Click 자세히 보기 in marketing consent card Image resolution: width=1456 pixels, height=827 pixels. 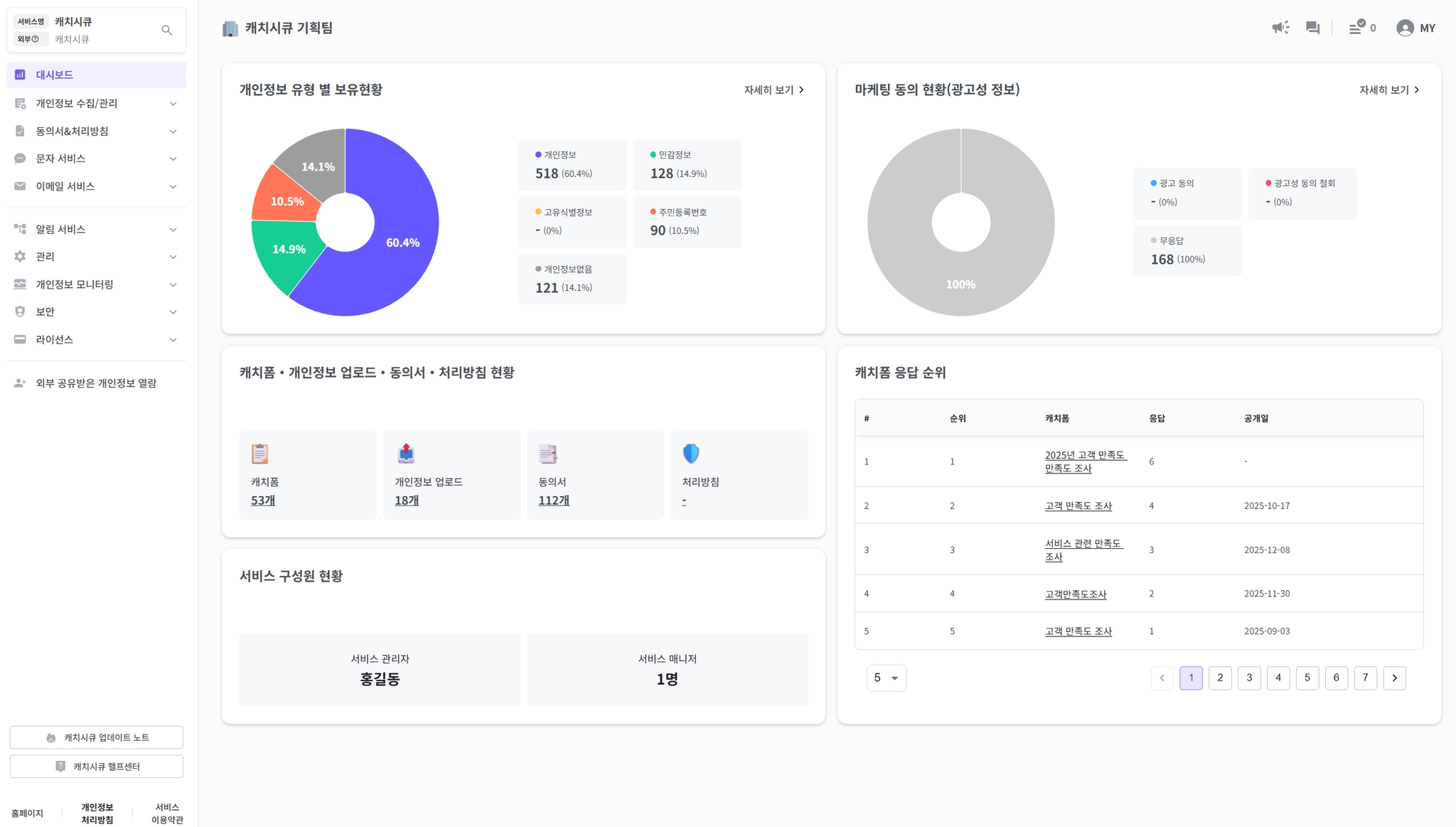pyautogui.click(x=1388, y=90)
